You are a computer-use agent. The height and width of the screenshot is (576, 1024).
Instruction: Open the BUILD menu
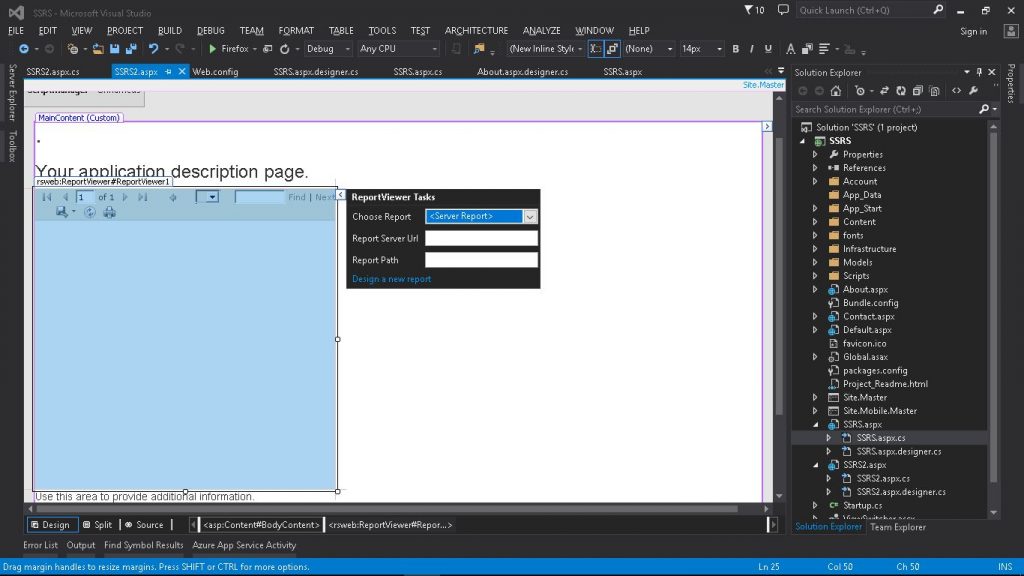point(170,30)
